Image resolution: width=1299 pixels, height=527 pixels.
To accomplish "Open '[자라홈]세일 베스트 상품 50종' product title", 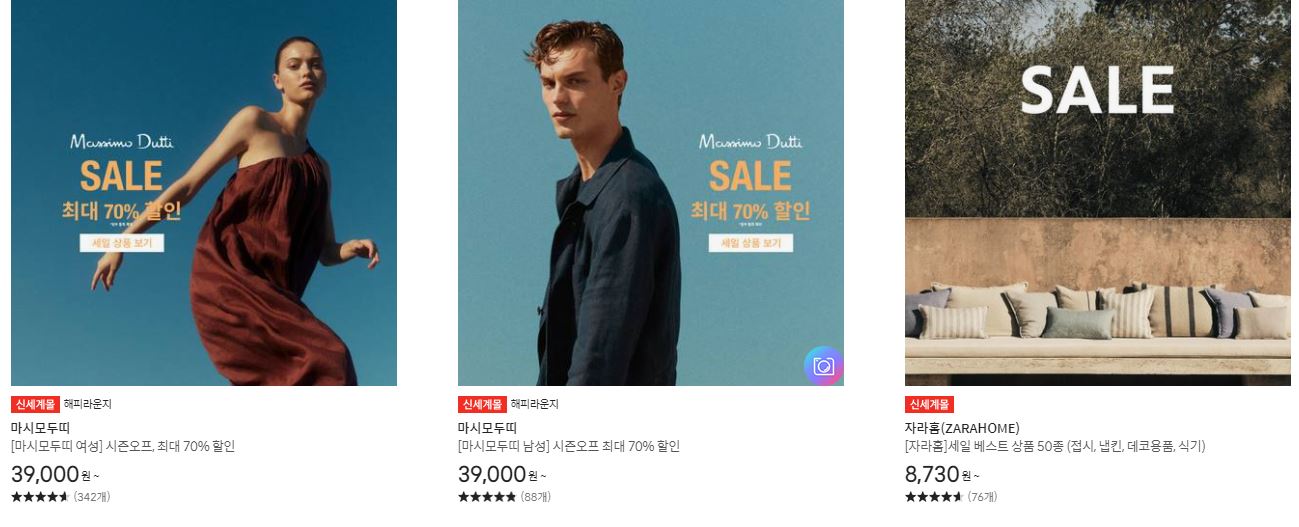I will pyautogui.click(x=1055, y=447).
